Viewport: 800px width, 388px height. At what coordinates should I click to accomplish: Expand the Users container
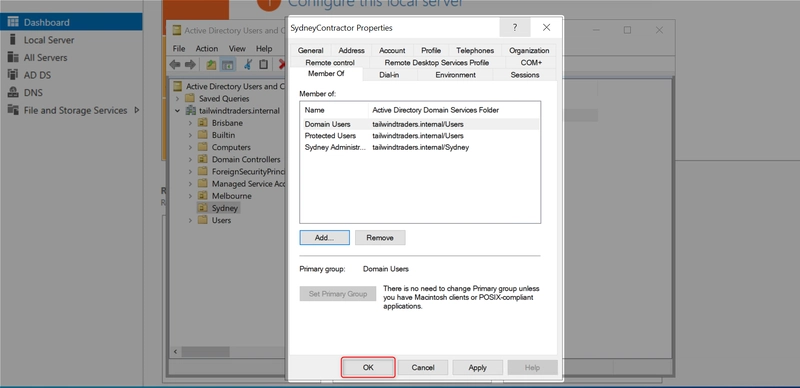(x=190, y=221)
